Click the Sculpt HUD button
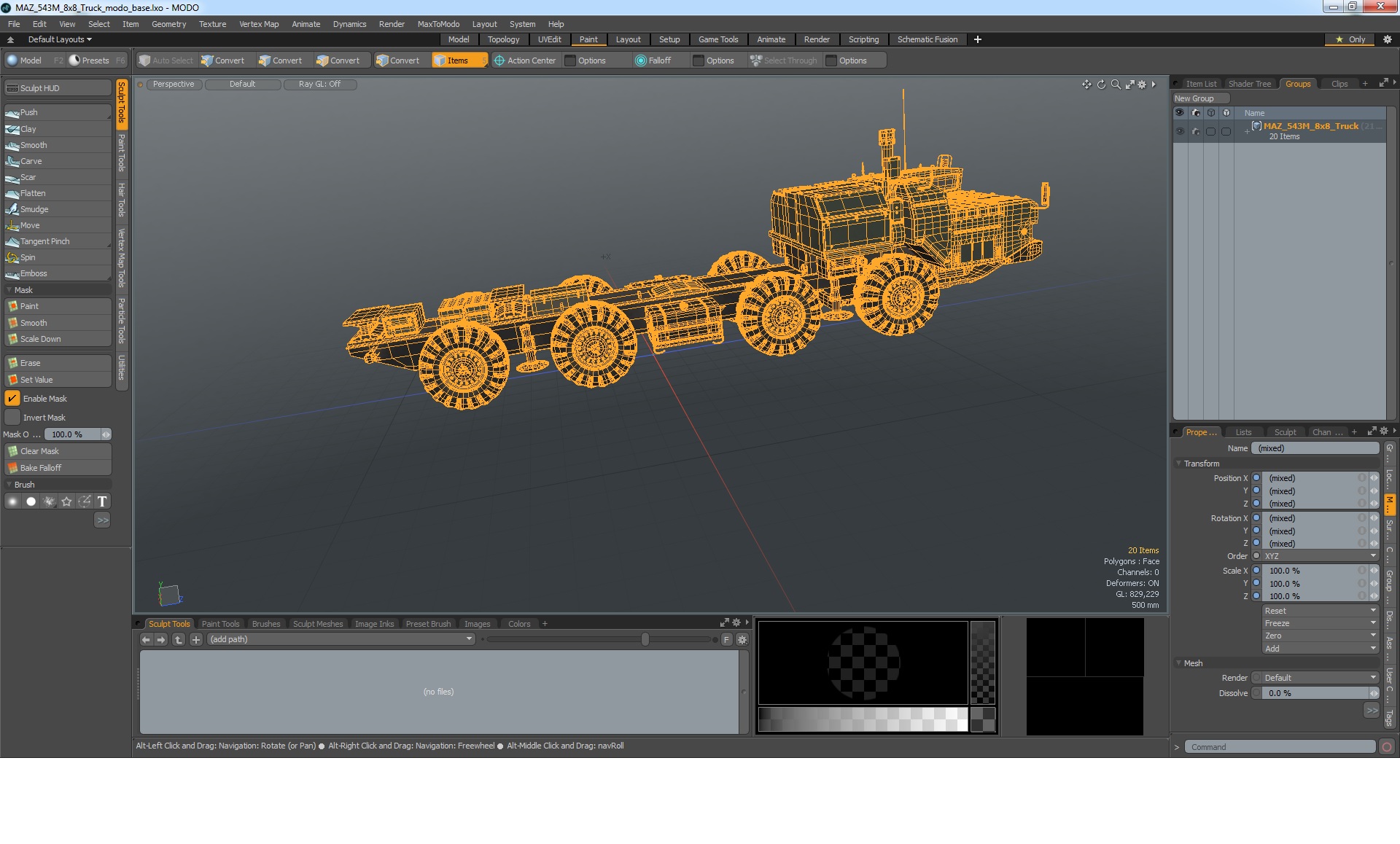Image resolution: width=1400 pixels, height=844 pixels. coord(57,88)
